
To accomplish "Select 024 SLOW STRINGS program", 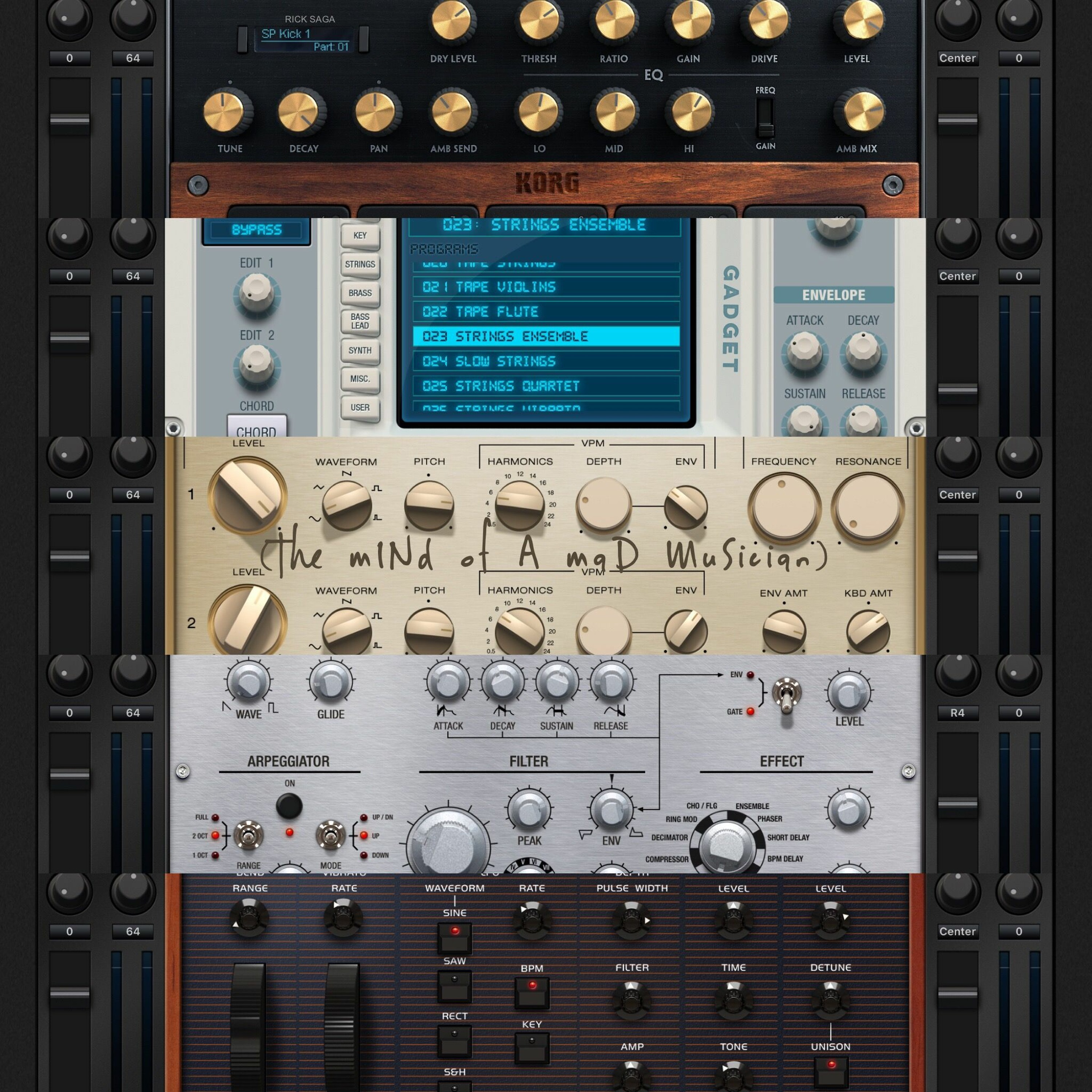I will tap(545, 361).
